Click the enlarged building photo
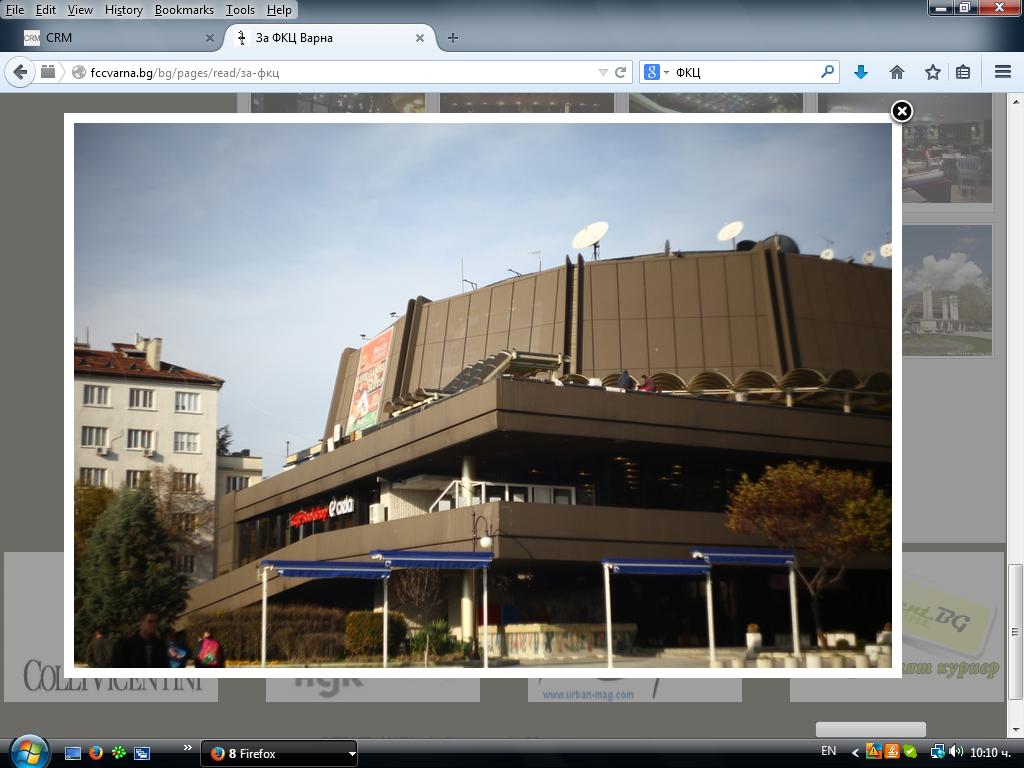The height and width of the screenshot is (768, 1024). [x=483, y=395]
